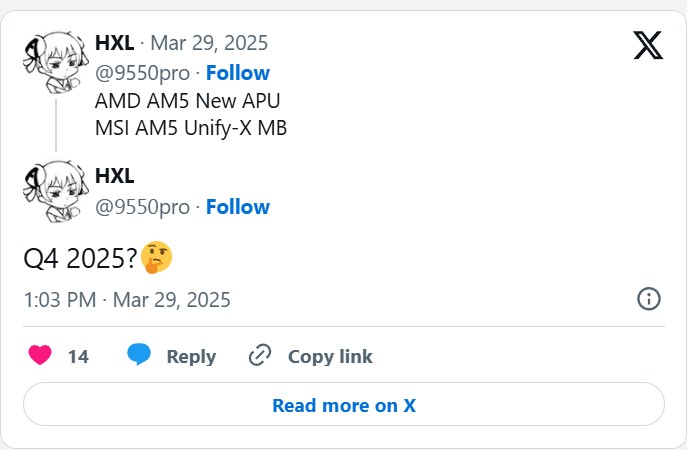Open Read more on X
Viewport: 687px width, 450px height.
(344, 404)
